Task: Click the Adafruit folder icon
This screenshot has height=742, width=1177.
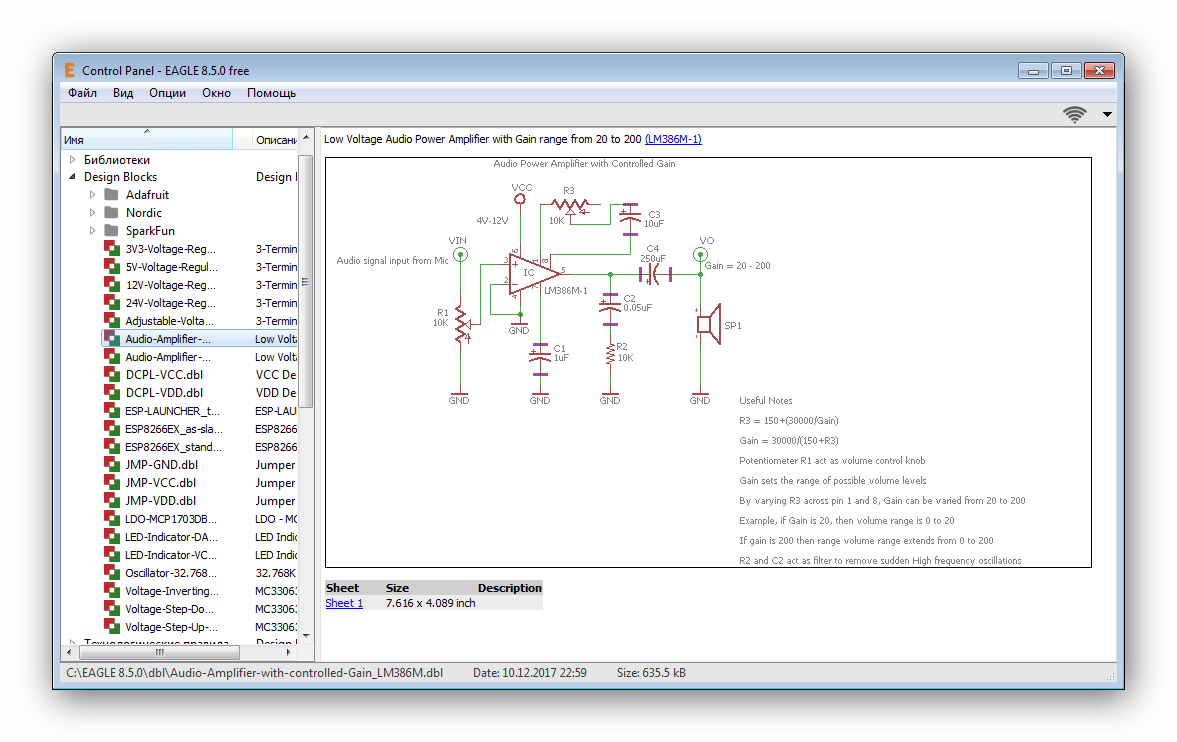Action: coord(111,195)
